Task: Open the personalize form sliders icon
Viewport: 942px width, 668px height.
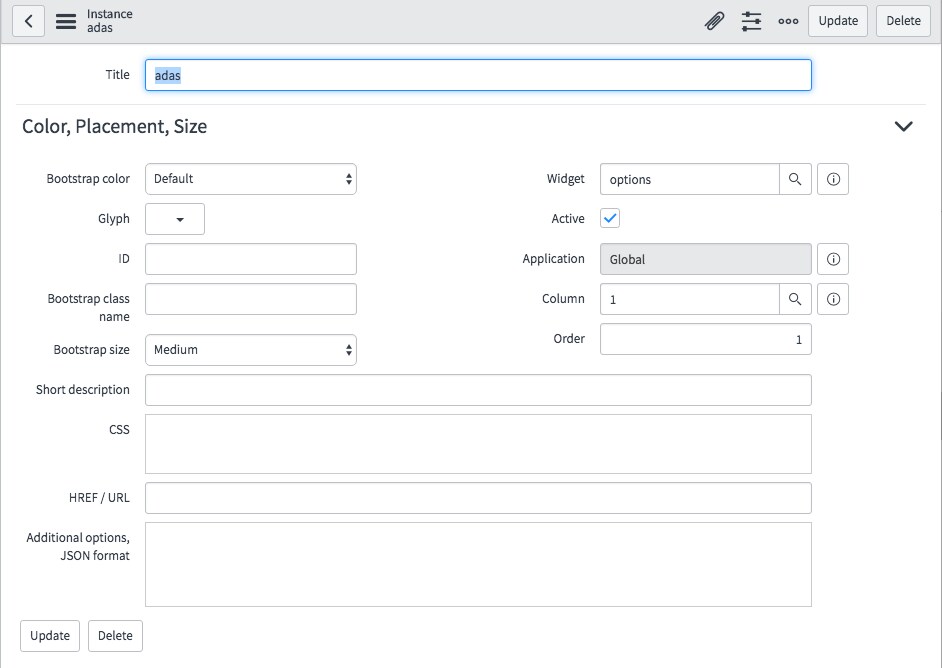Action: 751,21
